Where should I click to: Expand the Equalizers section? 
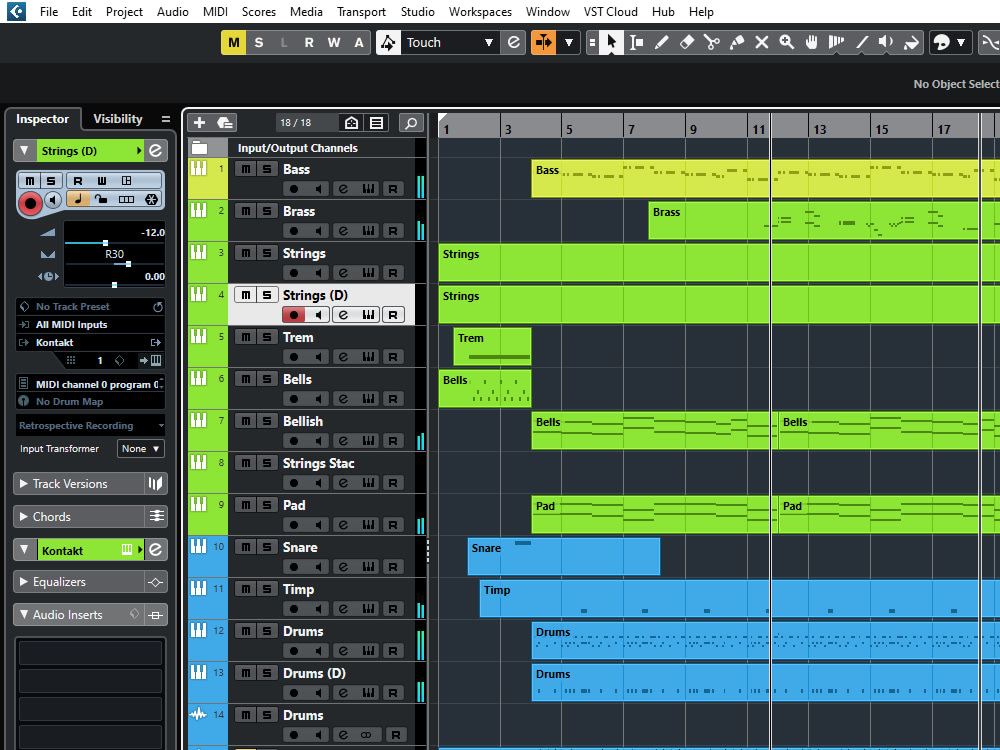(x=24, y=582)
